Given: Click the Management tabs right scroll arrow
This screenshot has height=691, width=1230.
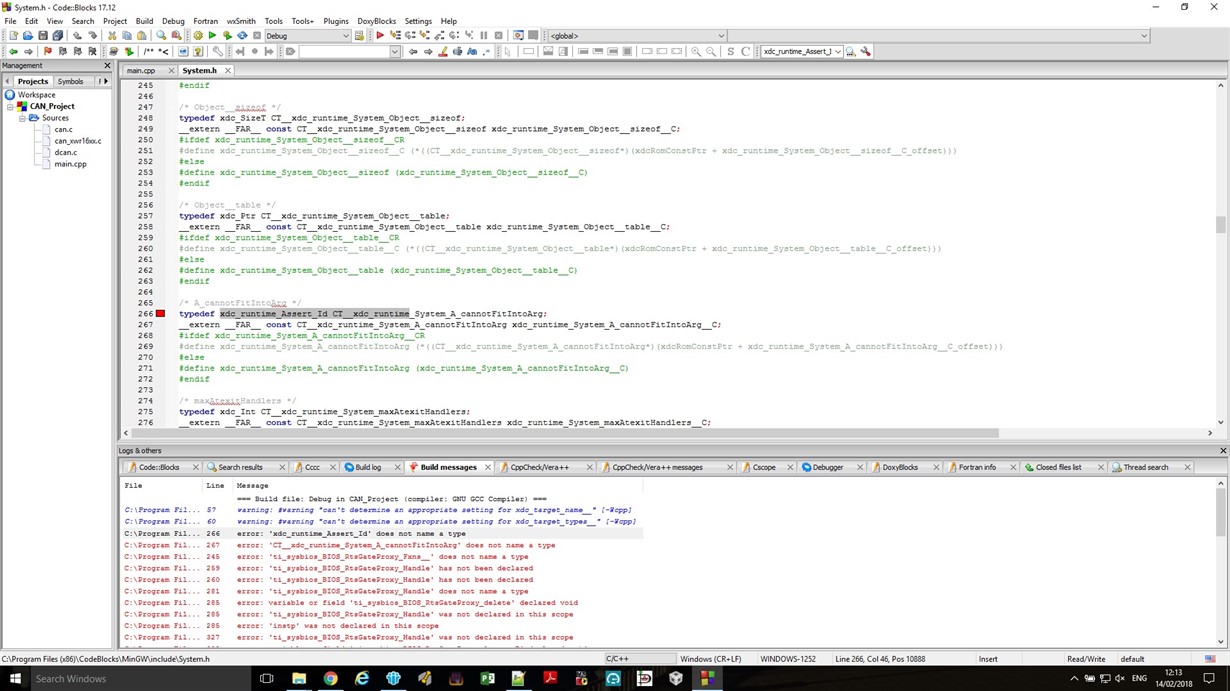Looking at the screenshot, I should pos(105,81).
